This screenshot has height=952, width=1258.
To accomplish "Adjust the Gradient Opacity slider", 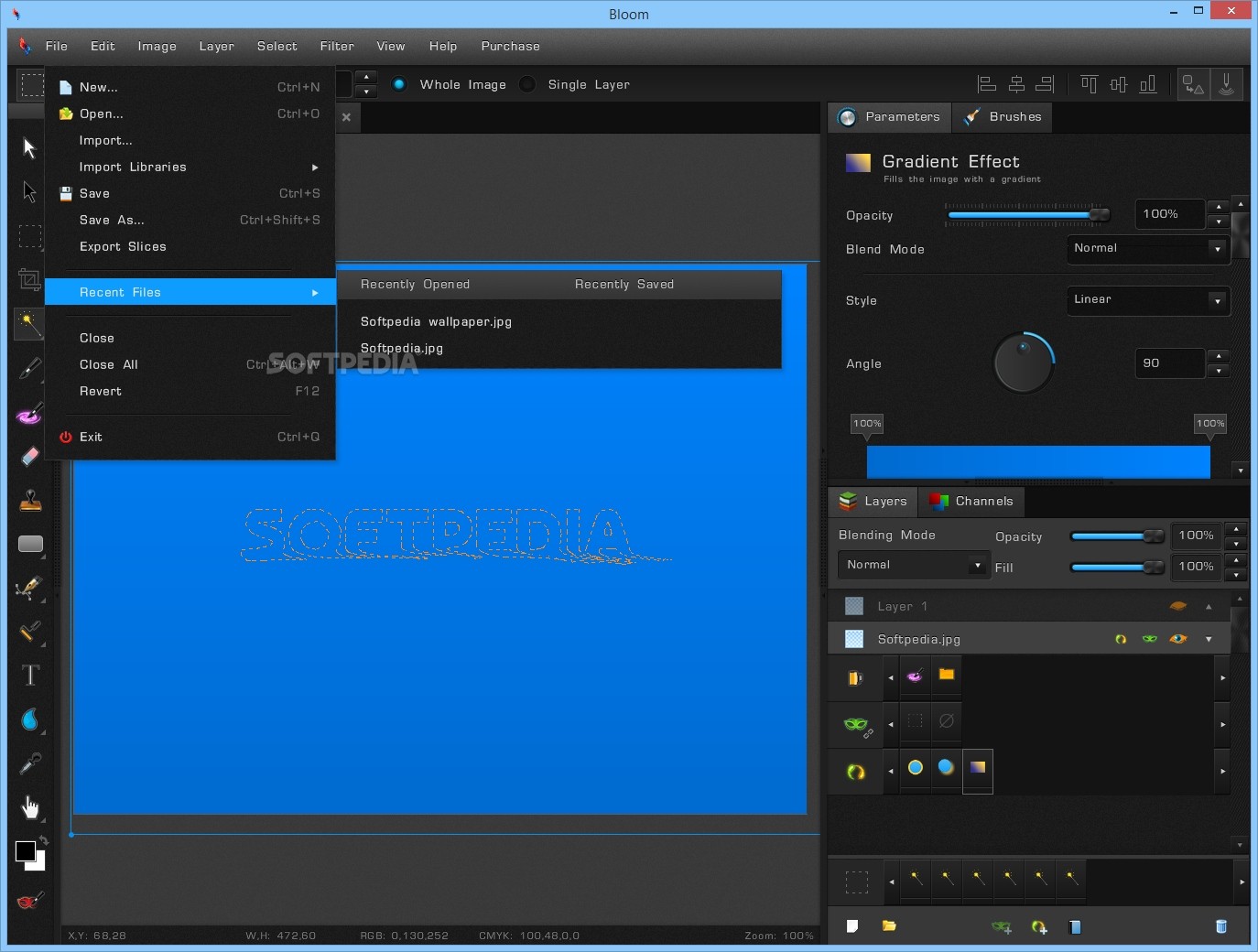I will click(1027, 215).
